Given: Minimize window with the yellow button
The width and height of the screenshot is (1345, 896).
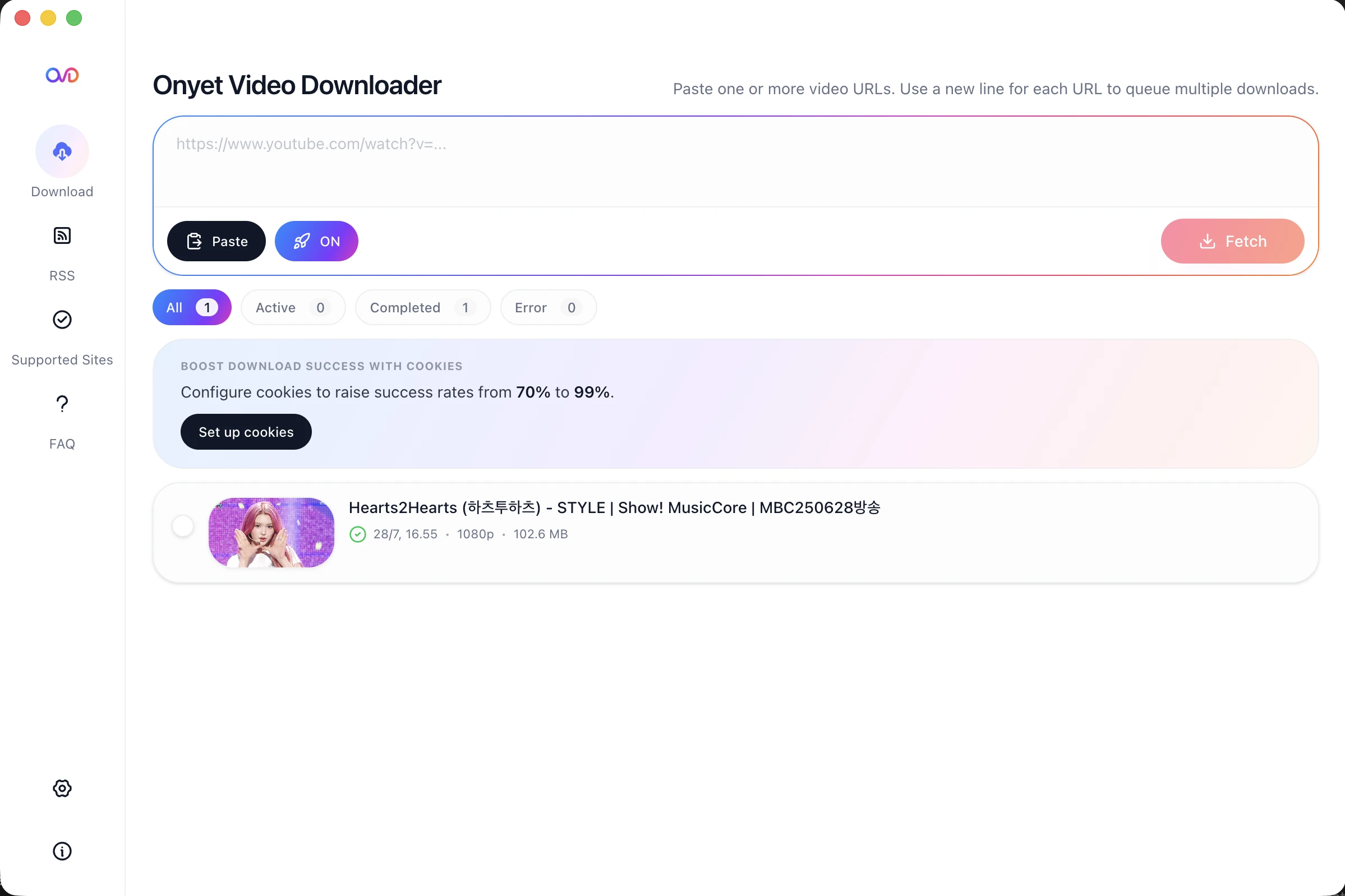Looking at the screenshot, I should 48,19.
